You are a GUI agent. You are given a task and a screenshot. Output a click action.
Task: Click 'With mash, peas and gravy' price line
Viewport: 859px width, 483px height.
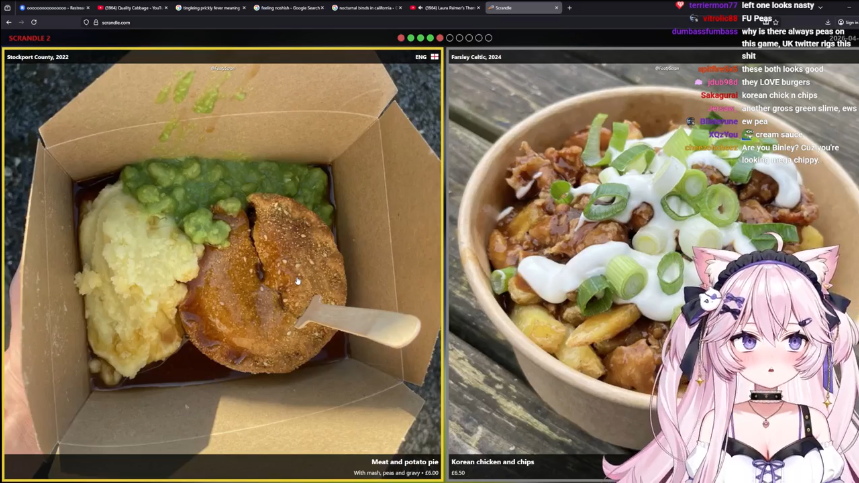point(396,473)
